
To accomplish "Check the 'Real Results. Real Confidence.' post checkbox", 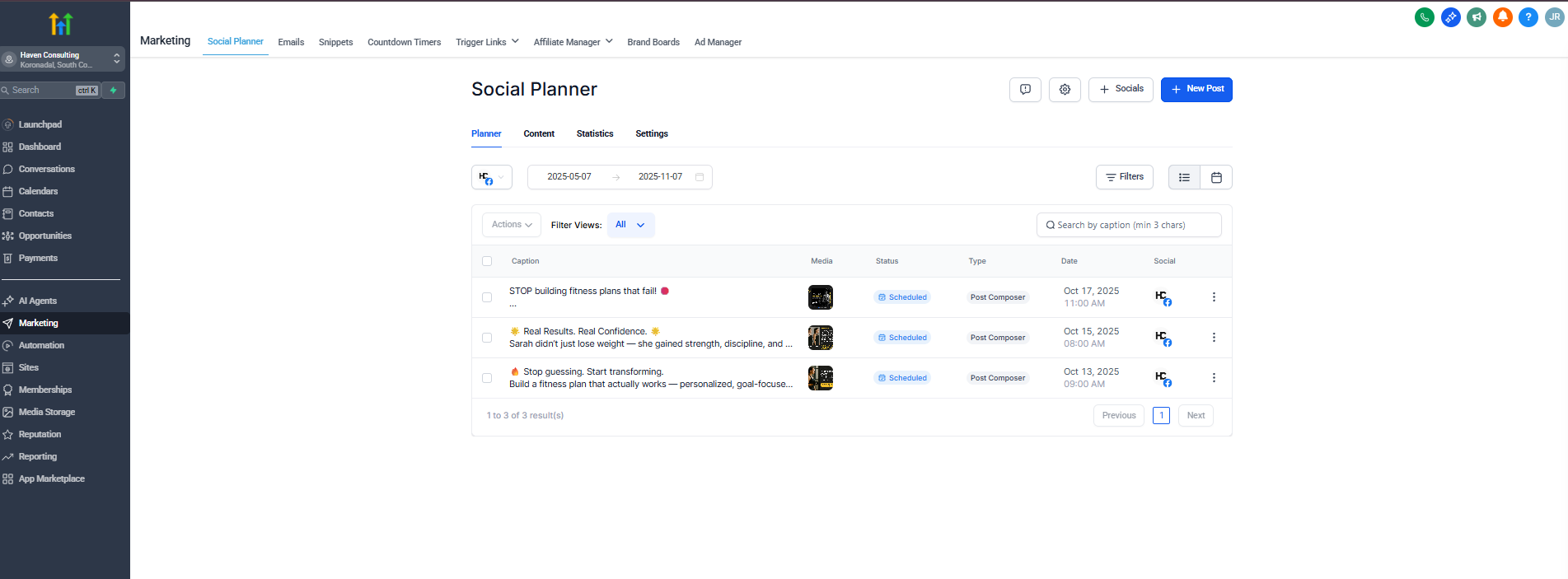I will (x=487, y=338).
